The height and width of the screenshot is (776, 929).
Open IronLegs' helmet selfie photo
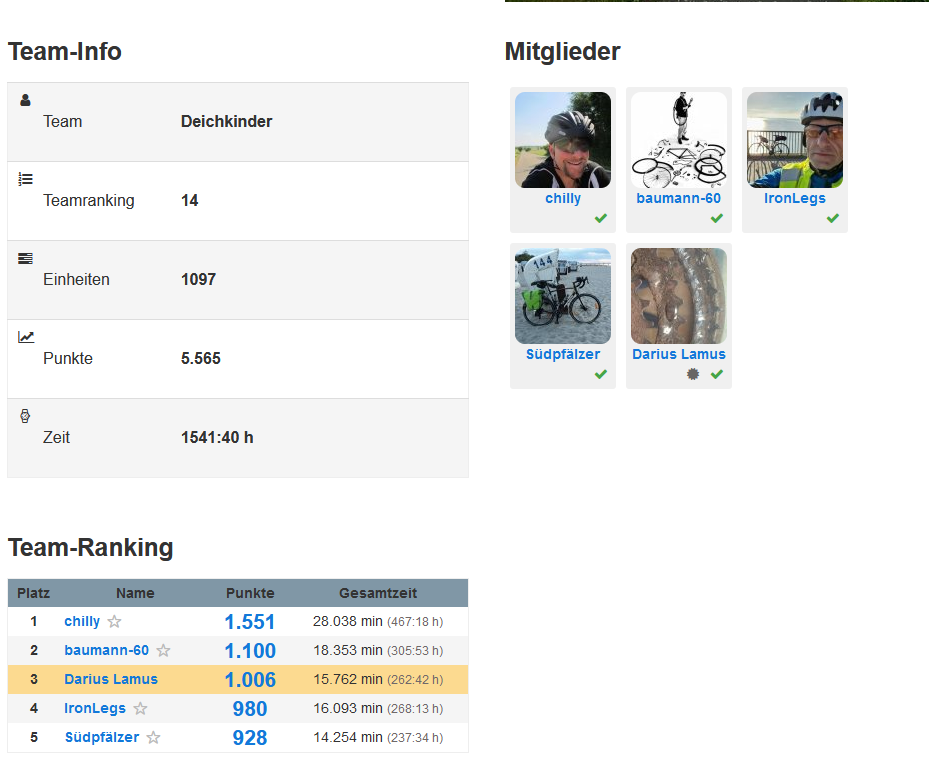tap(795, 140)
